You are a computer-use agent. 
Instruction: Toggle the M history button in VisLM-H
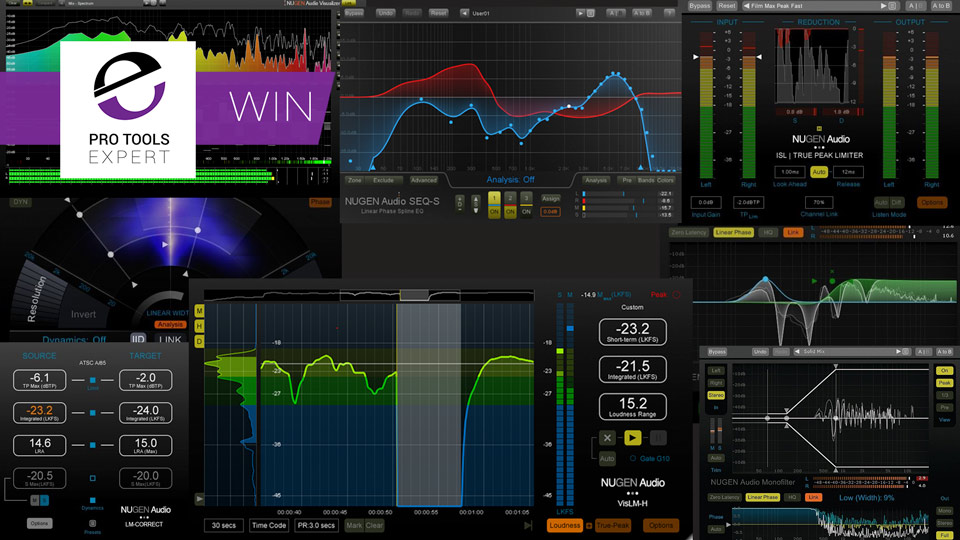tap(200, 311)
